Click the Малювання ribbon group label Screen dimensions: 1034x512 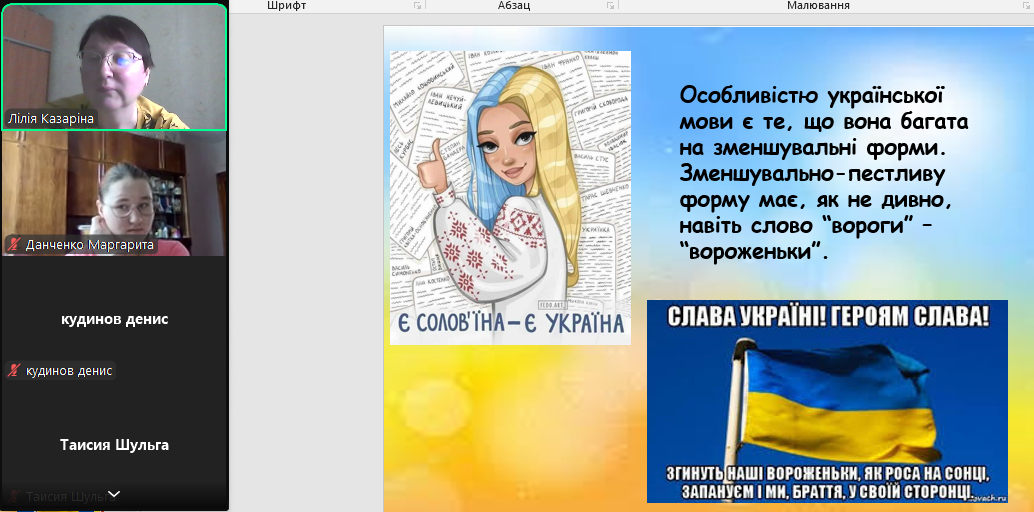pos(818,6)
